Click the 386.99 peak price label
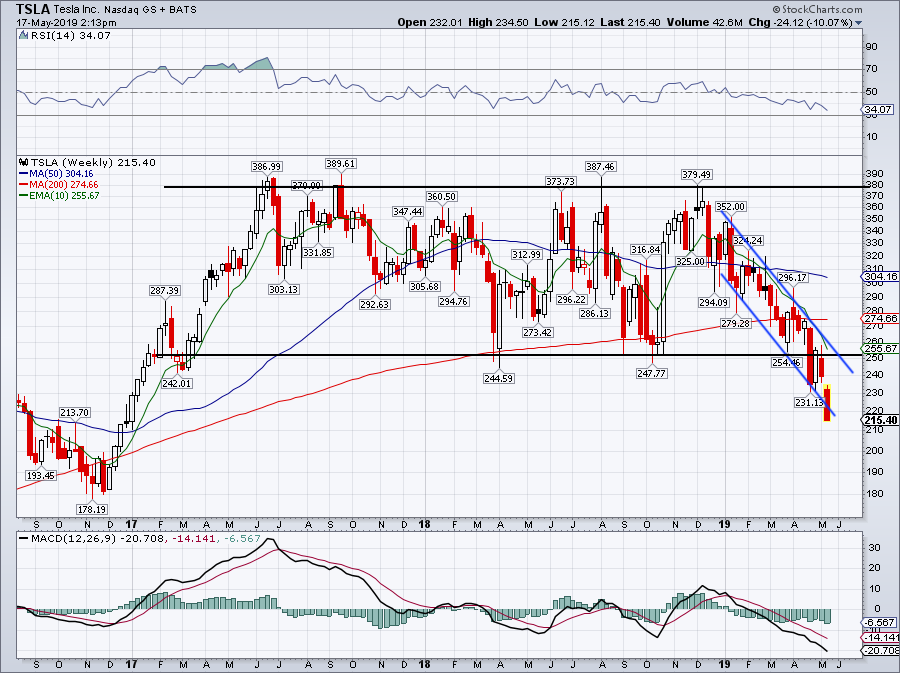The height and width of the screenshot is (673, 900). pos(266,166)
